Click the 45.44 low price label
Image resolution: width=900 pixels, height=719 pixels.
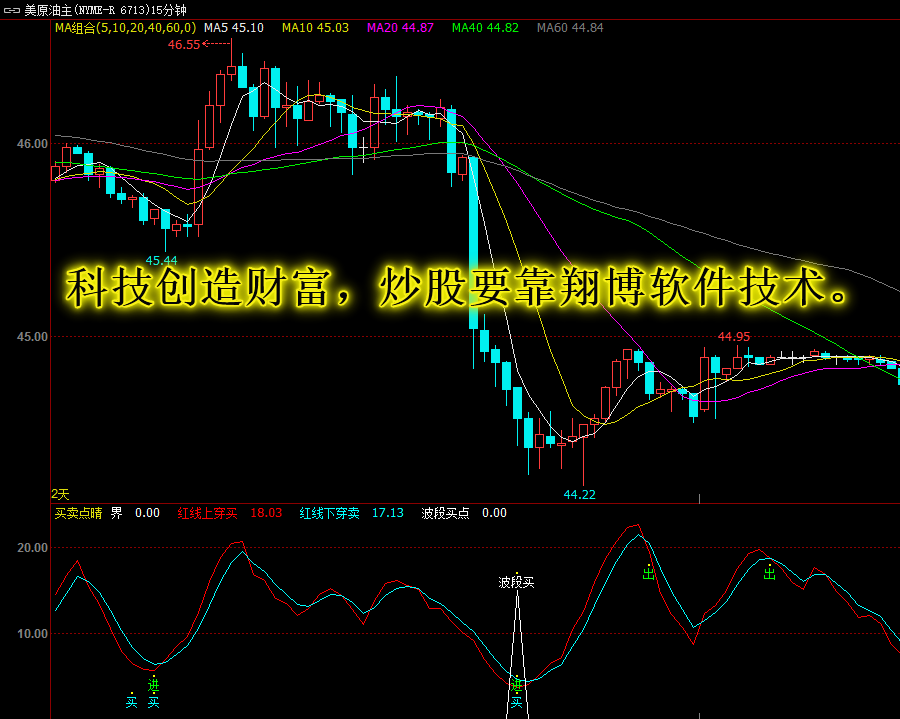tap(161, 261)
